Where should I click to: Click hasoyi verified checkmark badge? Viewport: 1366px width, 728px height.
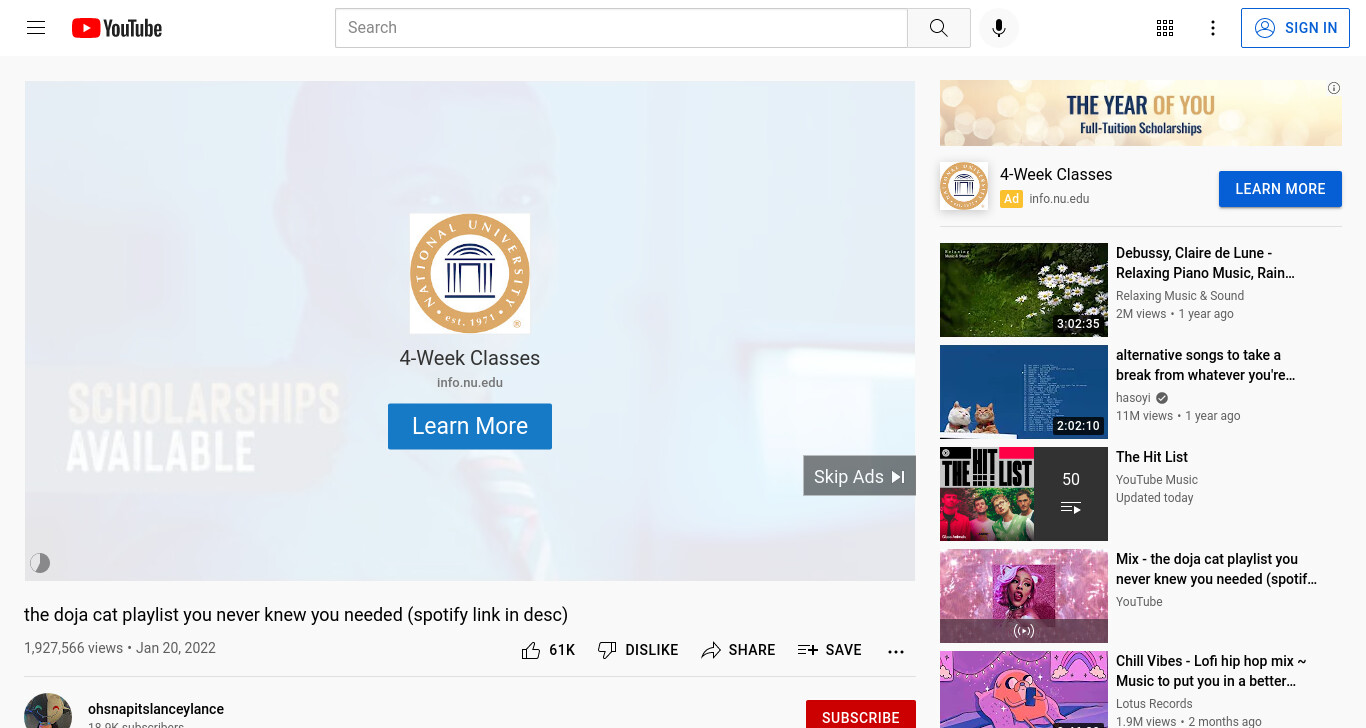tap(1162, 398)
